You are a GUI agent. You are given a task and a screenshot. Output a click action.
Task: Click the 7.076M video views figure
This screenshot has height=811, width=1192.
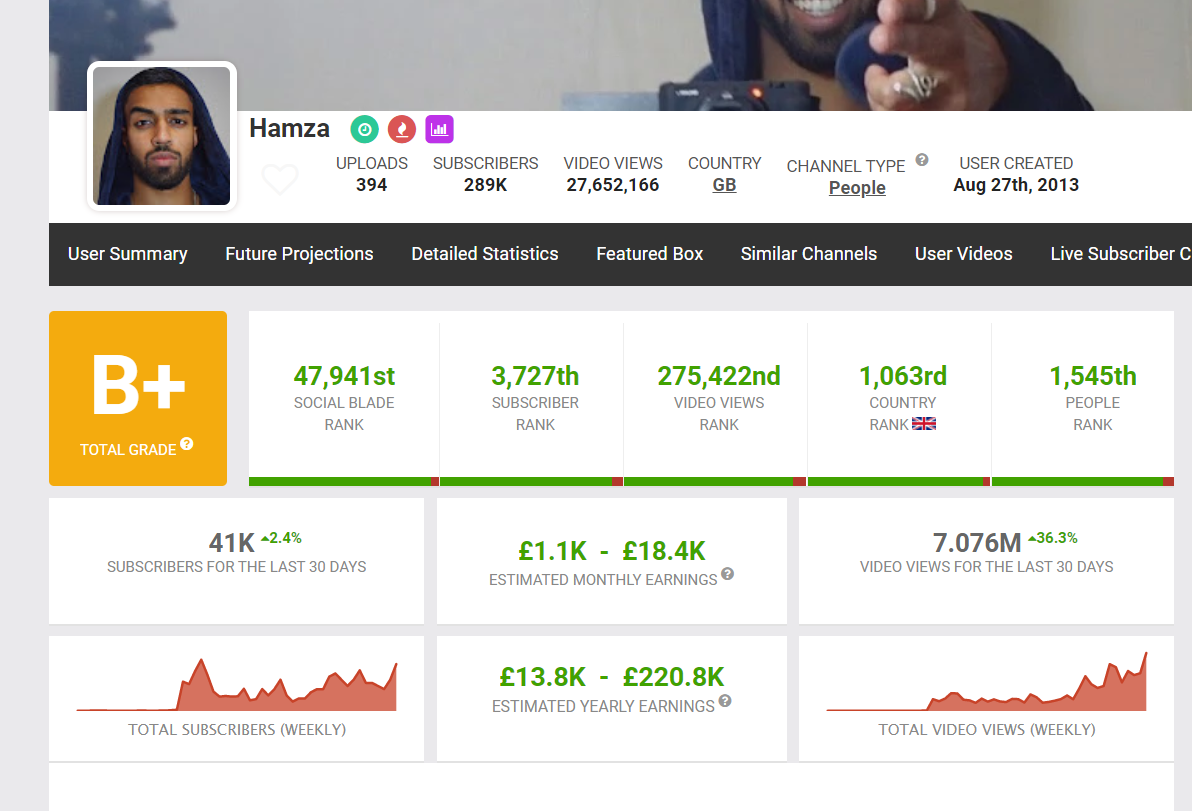[977, 543]
